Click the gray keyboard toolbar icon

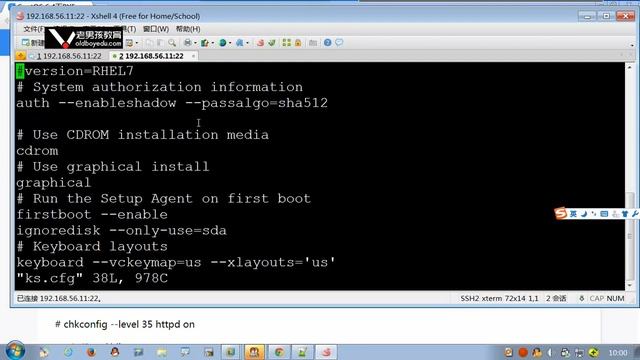(313, 42)
